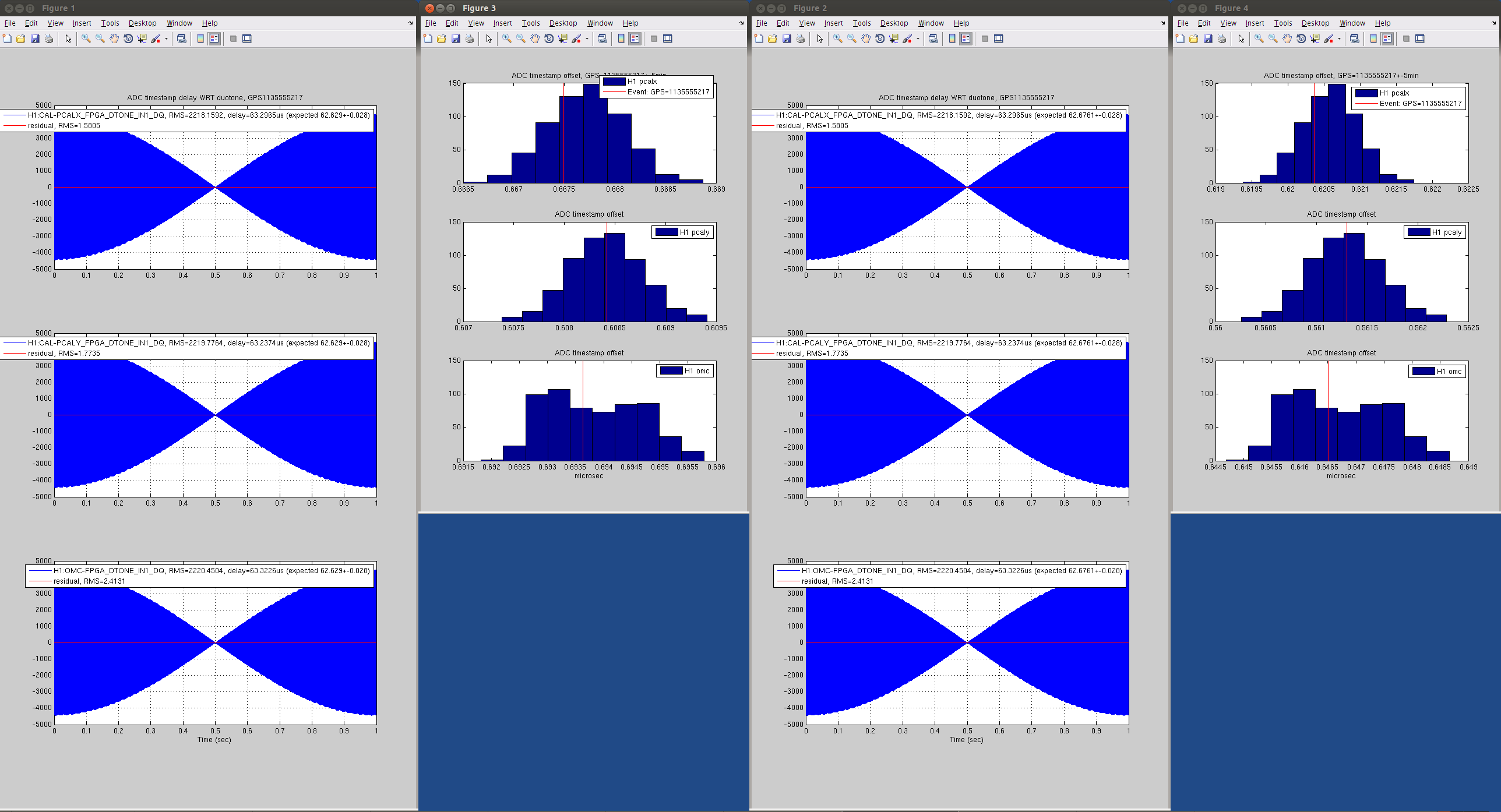
Task: Toggle Insert Legend in Figure 4 toolbar
Action: (x=1387, y=38)
